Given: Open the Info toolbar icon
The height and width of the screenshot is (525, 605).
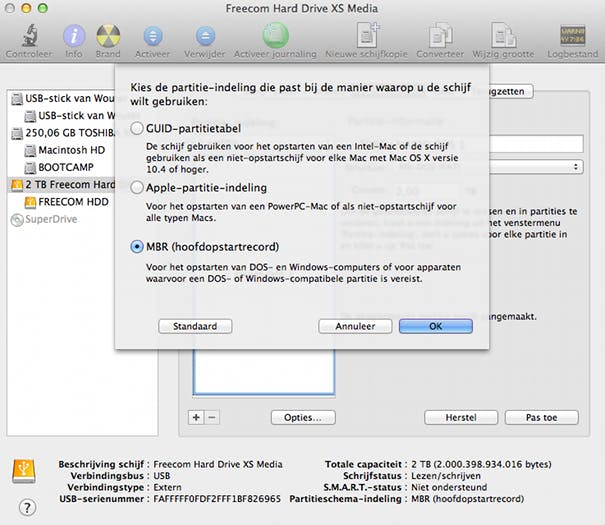Looking at the screenshot, I should (74, 36).
